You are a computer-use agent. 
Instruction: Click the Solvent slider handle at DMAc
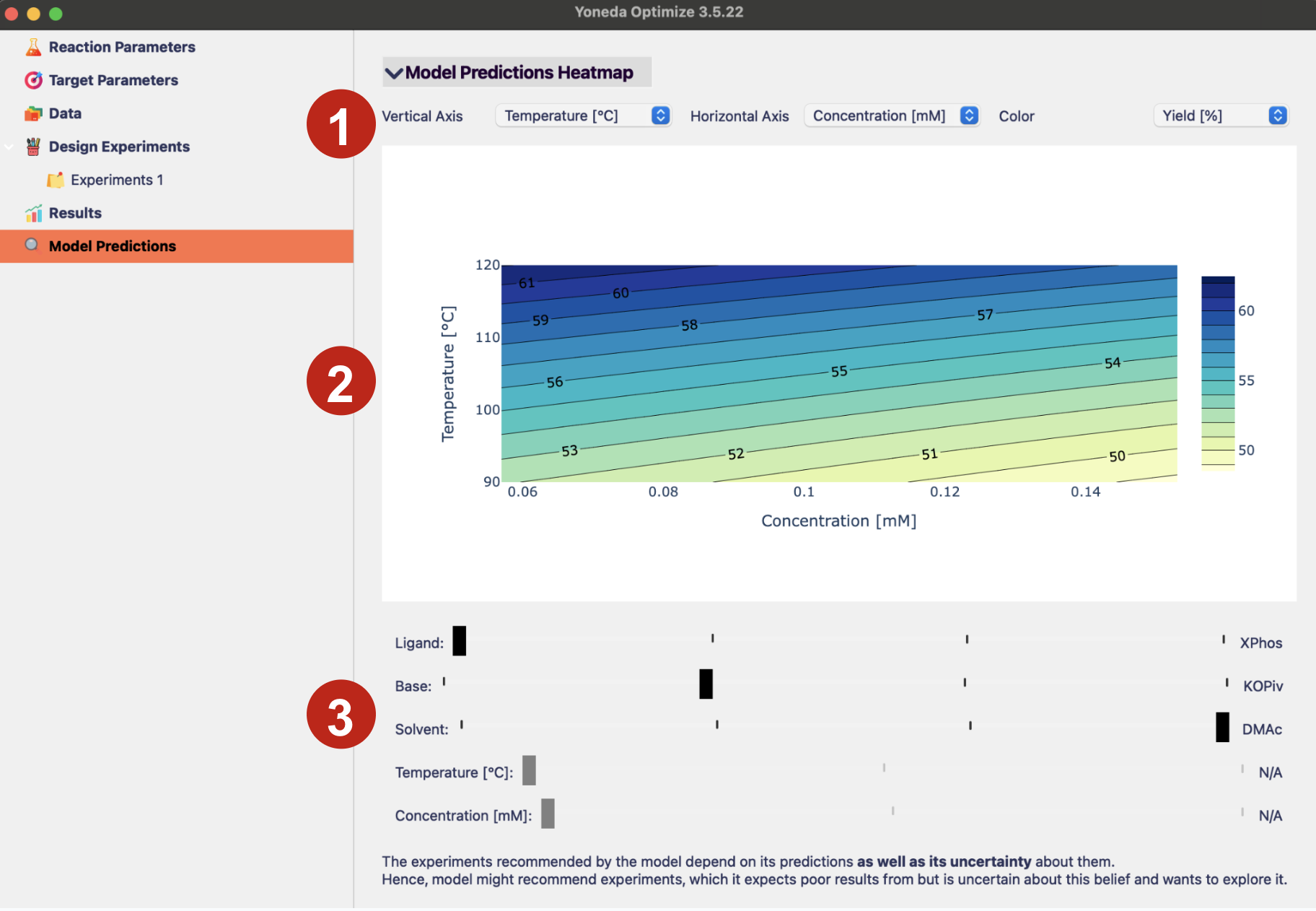point(1222,727)
